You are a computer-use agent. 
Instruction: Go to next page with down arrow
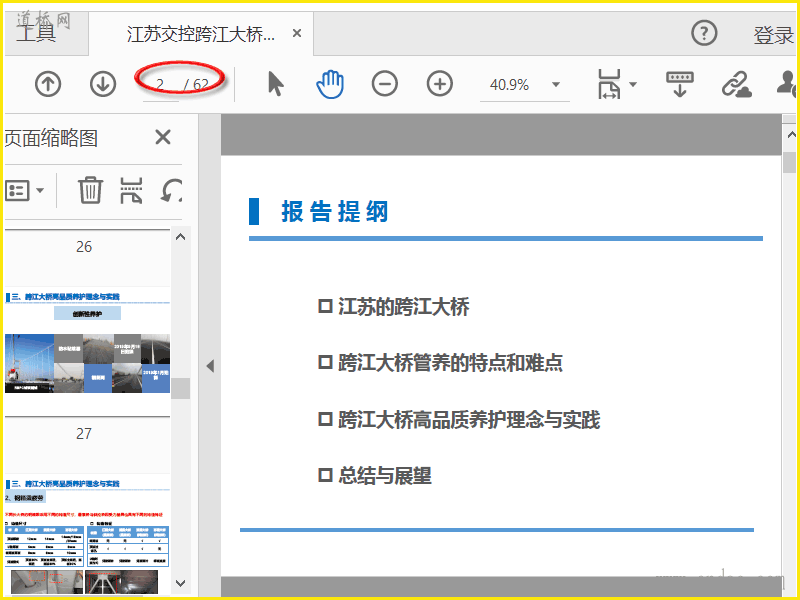coord(103,84)
